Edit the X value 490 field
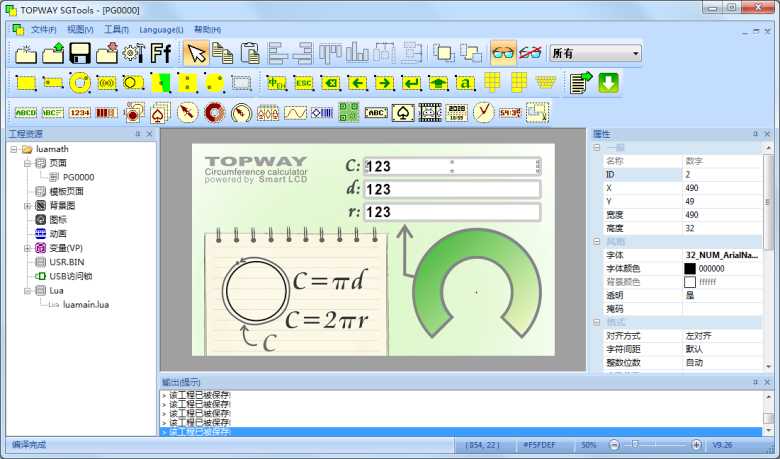 click(722, 188)
